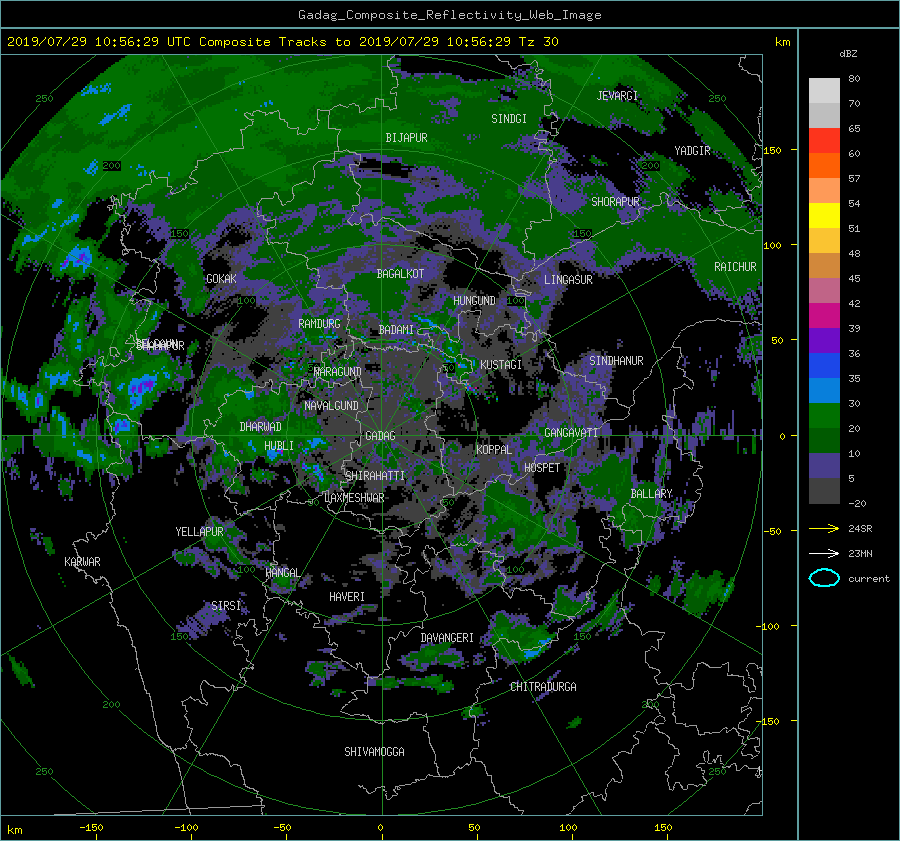
Task: Click the cyan current-position ellipse in legend
Action: click(824, 578)
